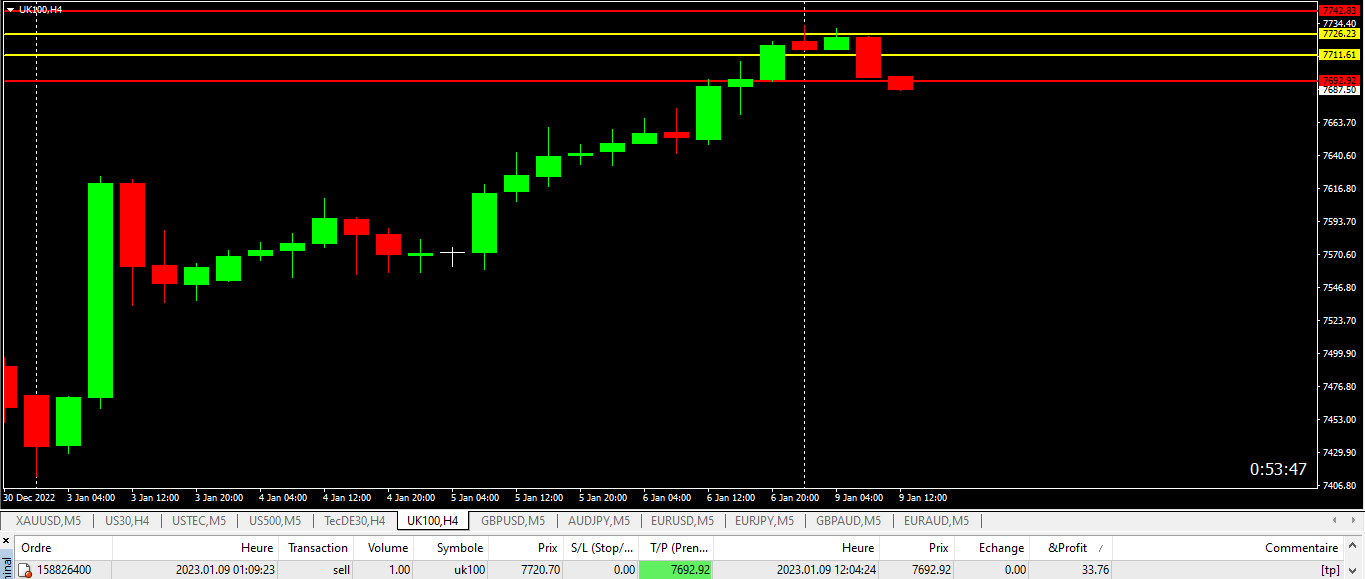Sort by the Transaction column header

click(x=318, y=548)
